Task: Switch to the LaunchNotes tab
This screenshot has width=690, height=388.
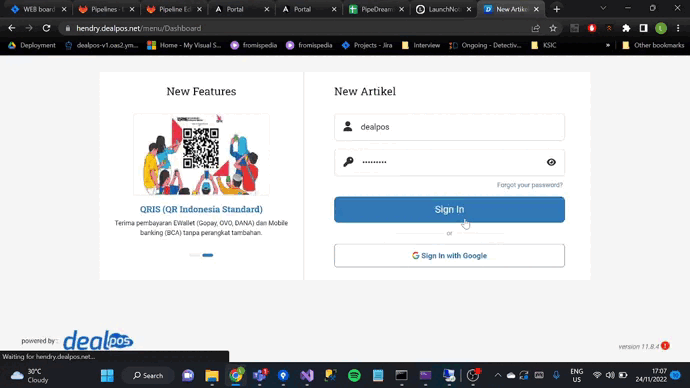Action: point(444,9)
